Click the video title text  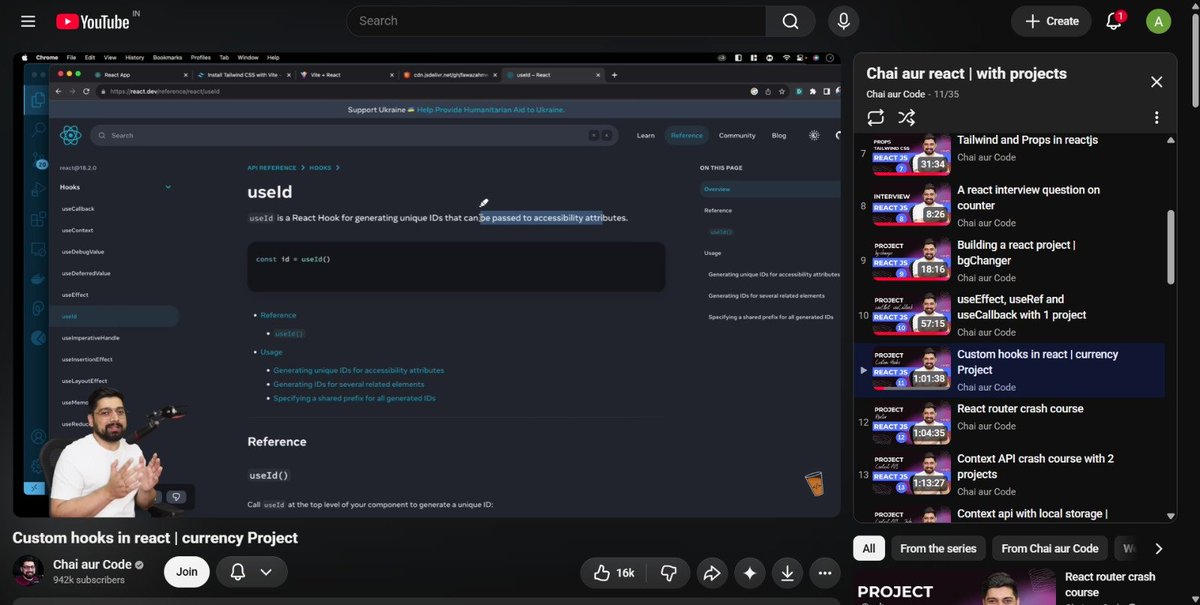pyautogui.click(x=155, y=538)
